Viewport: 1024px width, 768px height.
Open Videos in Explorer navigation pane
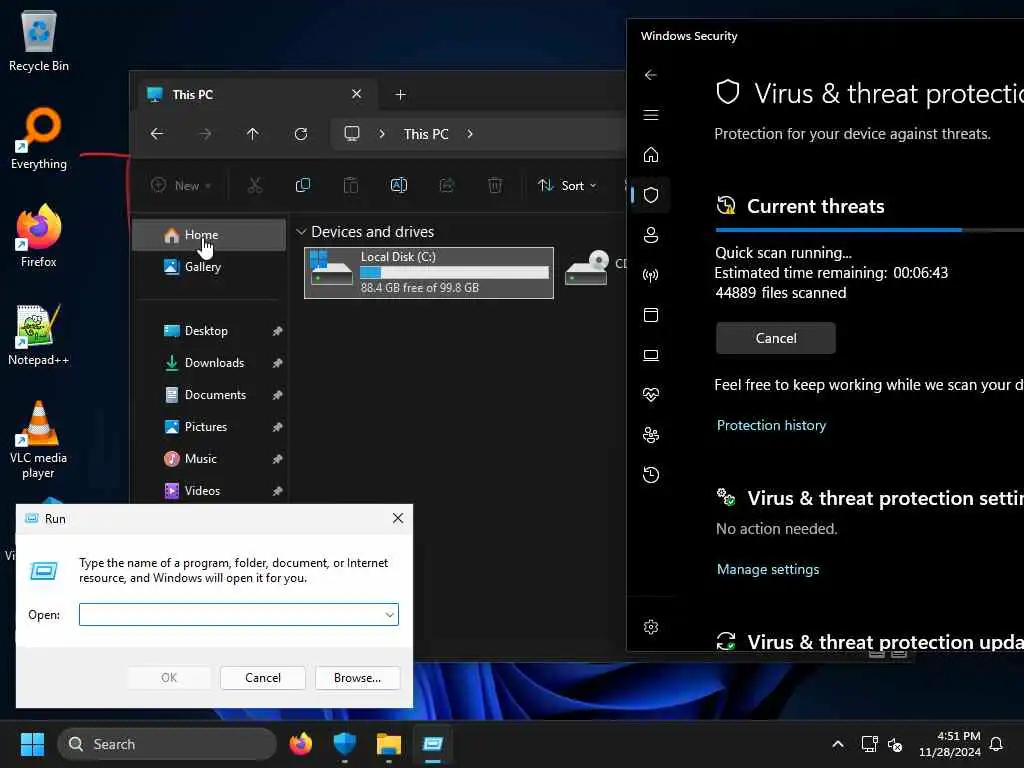click(x=209, y=490)
